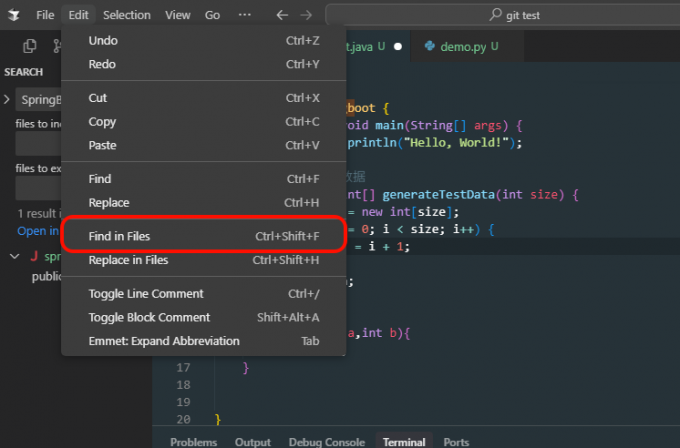680x448 pixels.
Task: Click the unsaved dot on the java tab
Action: (398, 46)
